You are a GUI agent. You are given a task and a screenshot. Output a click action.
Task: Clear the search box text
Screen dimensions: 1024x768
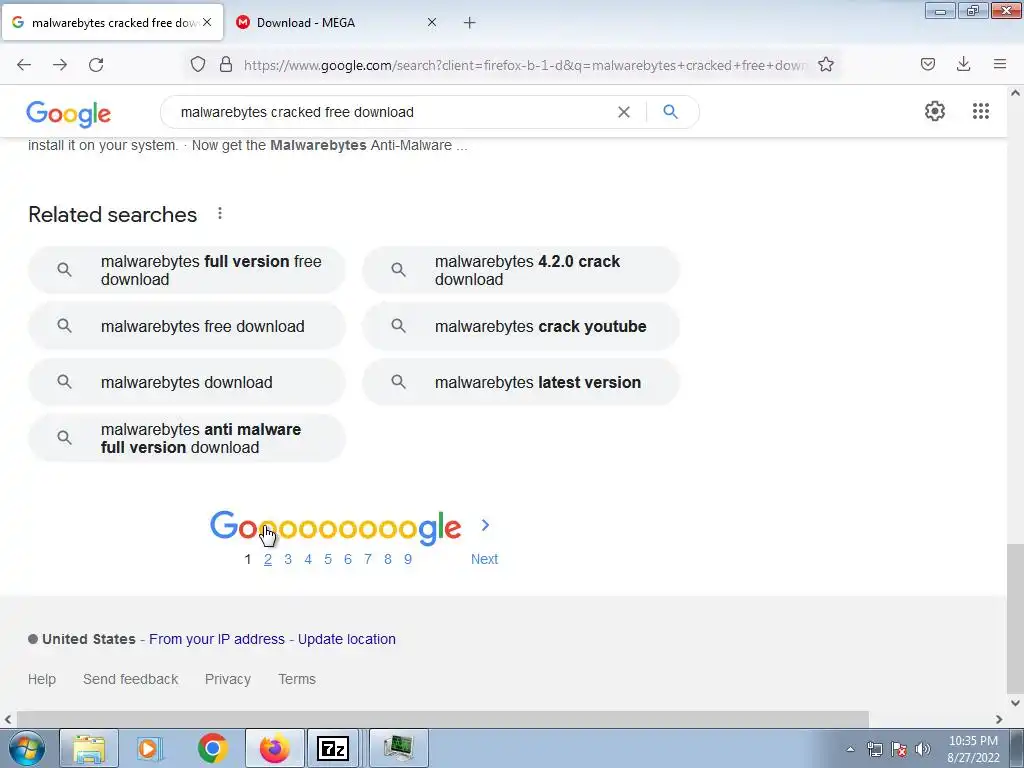[624, 112]
